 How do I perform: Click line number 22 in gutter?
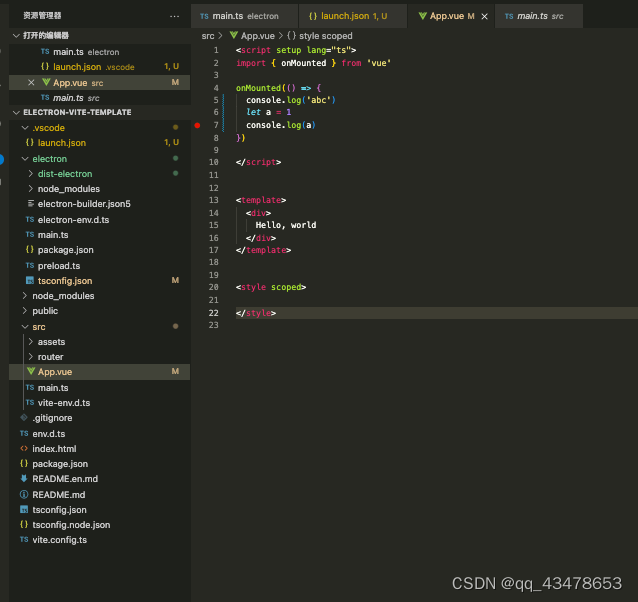point(214,313)
